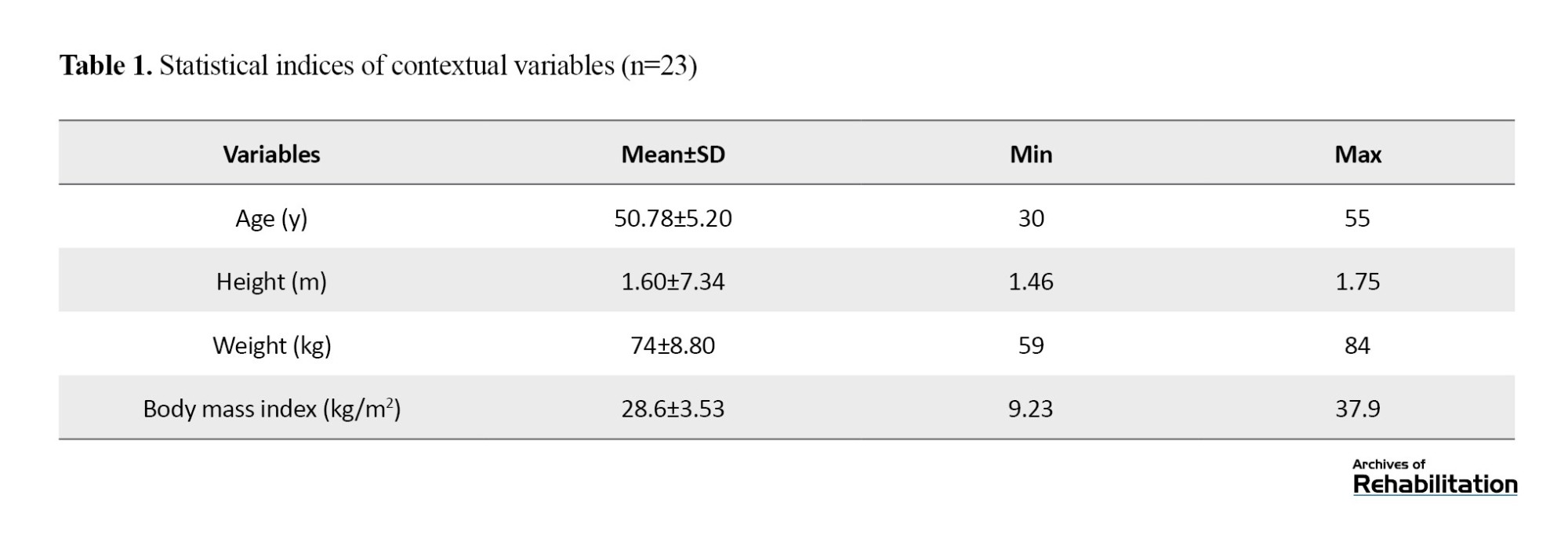Select the 74±8.80 weight mean cell

pyautogui.click(x=673, y=345)
